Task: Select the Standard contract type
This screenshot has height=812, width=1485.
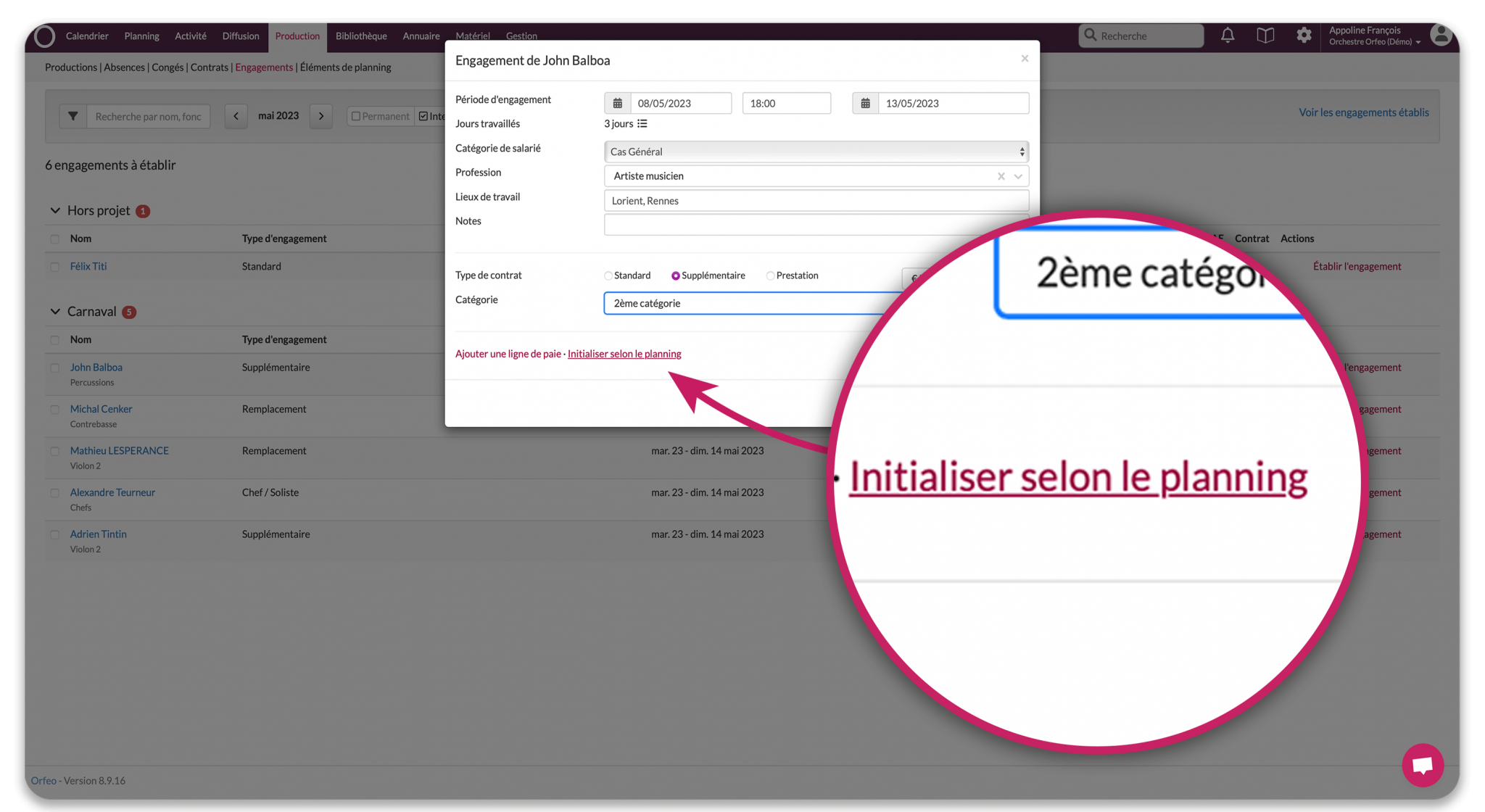Action: [608, 275]
